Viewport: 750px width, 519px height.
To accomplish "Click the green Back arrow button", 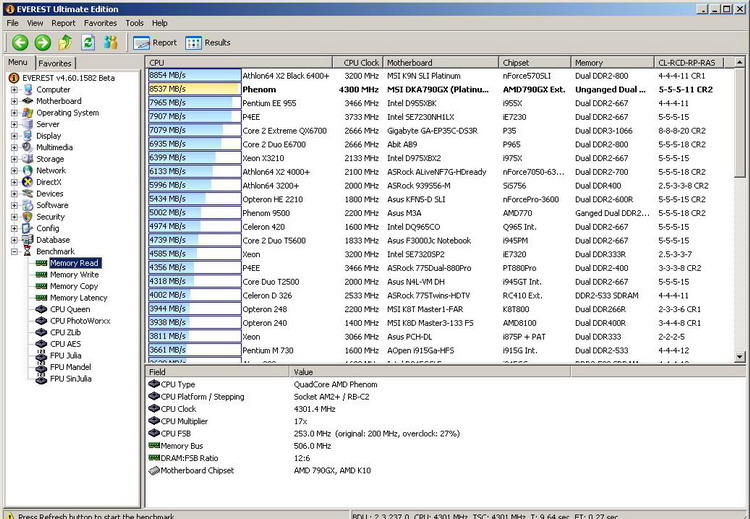I will [x=20, y=43].
